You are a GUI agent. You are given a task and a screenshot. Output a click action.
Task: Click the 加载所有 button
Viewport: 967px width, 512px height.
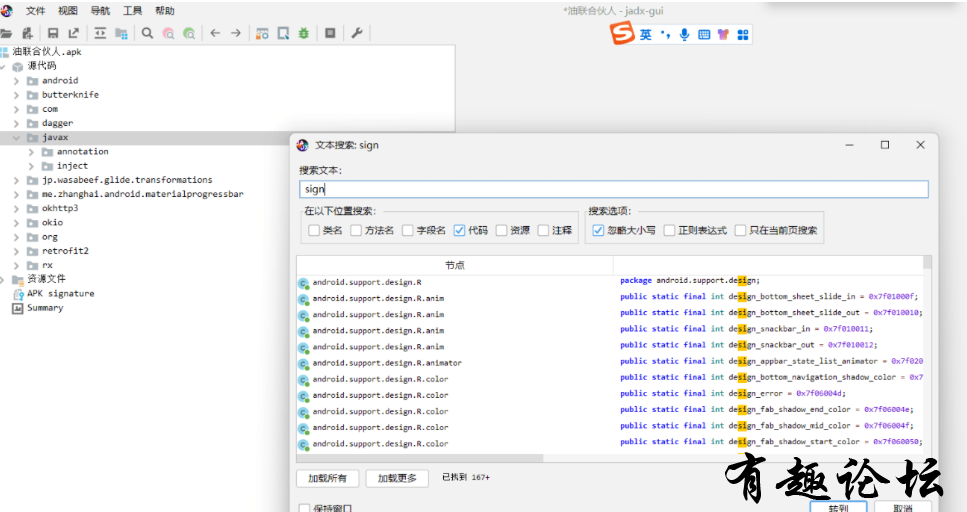click(x=327, y=478)
